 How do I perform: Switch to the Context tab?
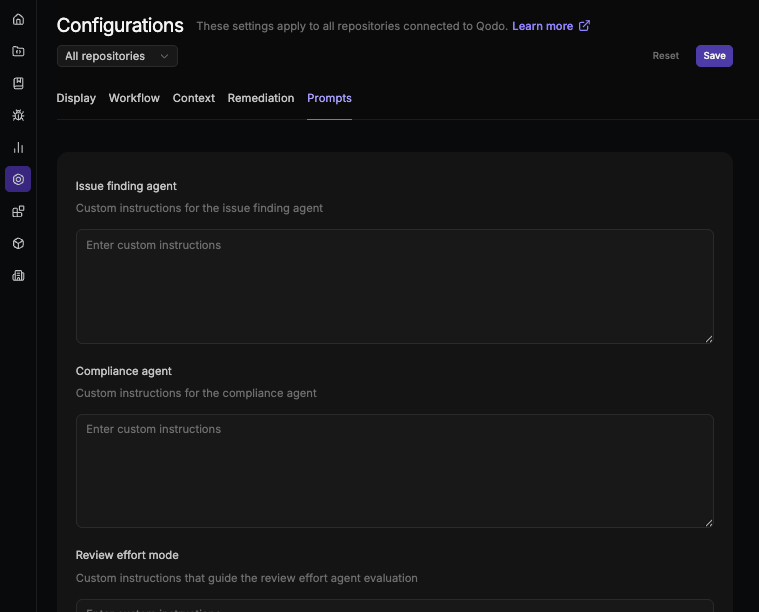[x=194, y=98]
